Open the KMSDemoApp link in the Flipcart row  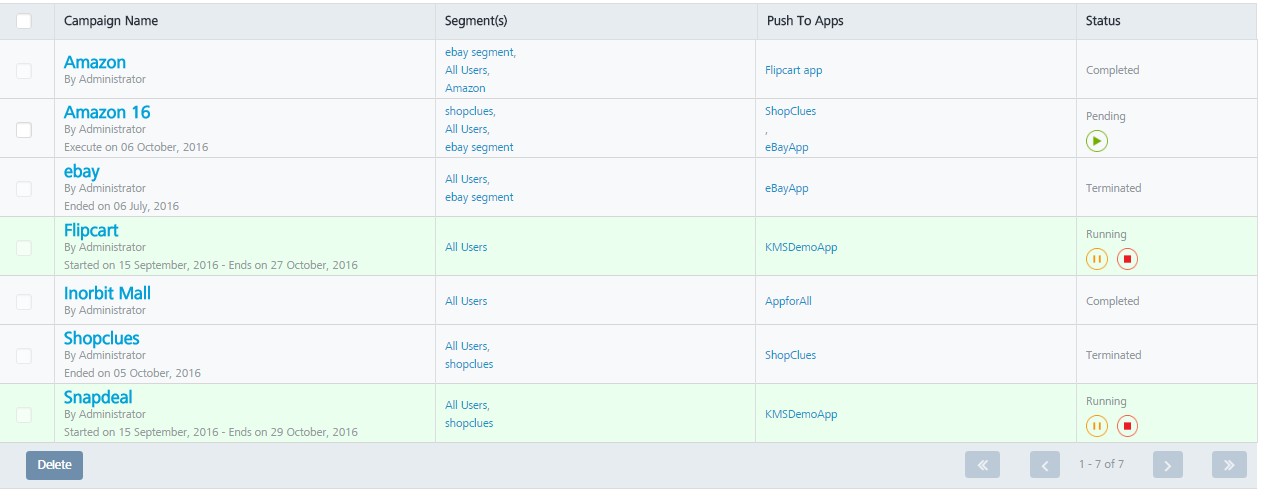tap(801, 247)
